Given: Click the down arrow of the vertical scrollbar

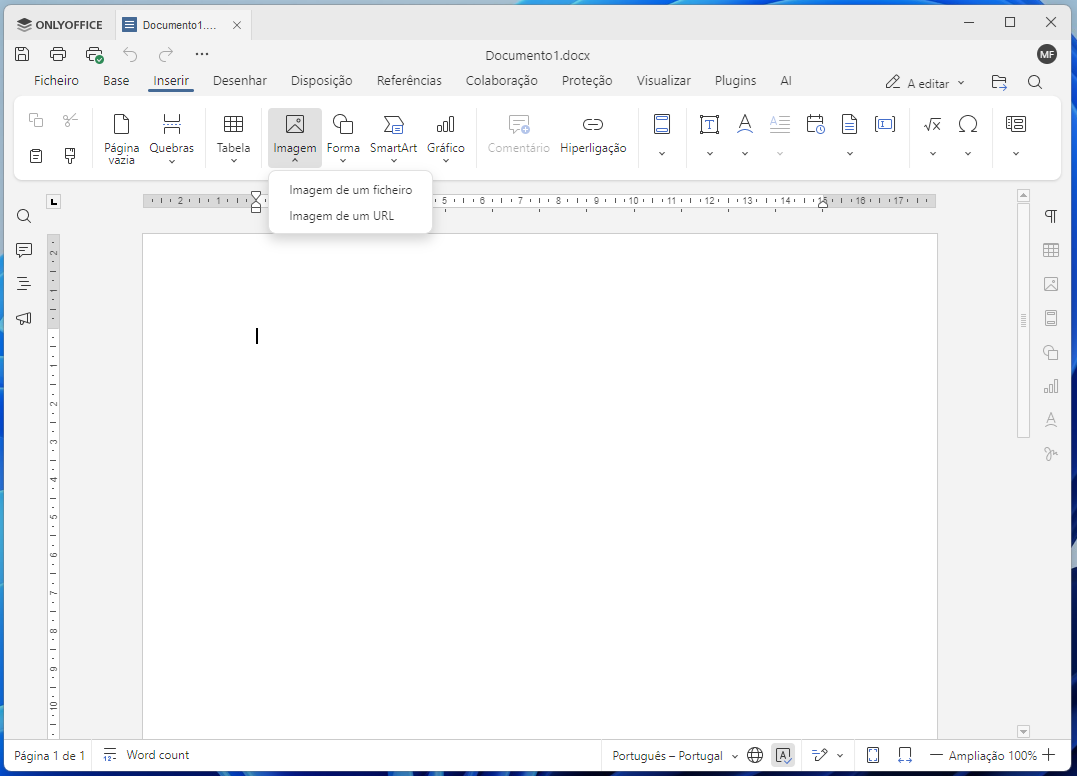Looking at the screenshot, I should click(1023, 731).
